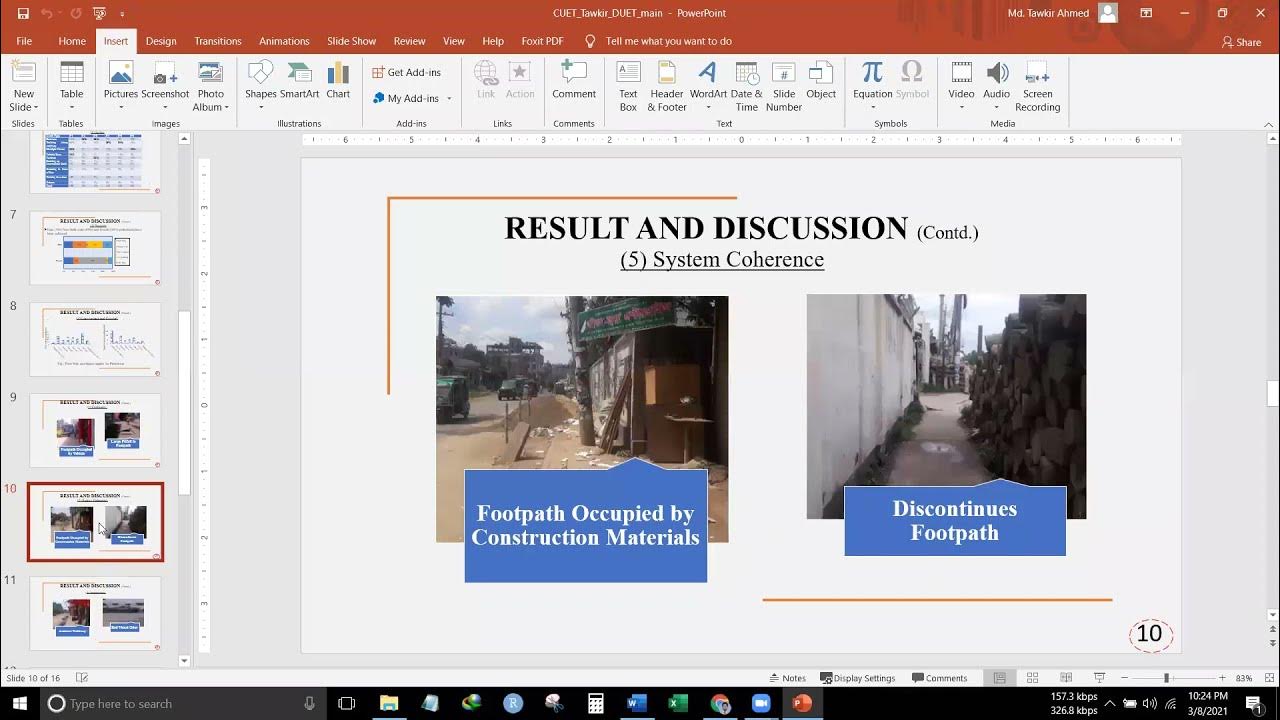Toggle the Notes pane
The height and width of the screenshot is (720, 1280).
[787, 678]
